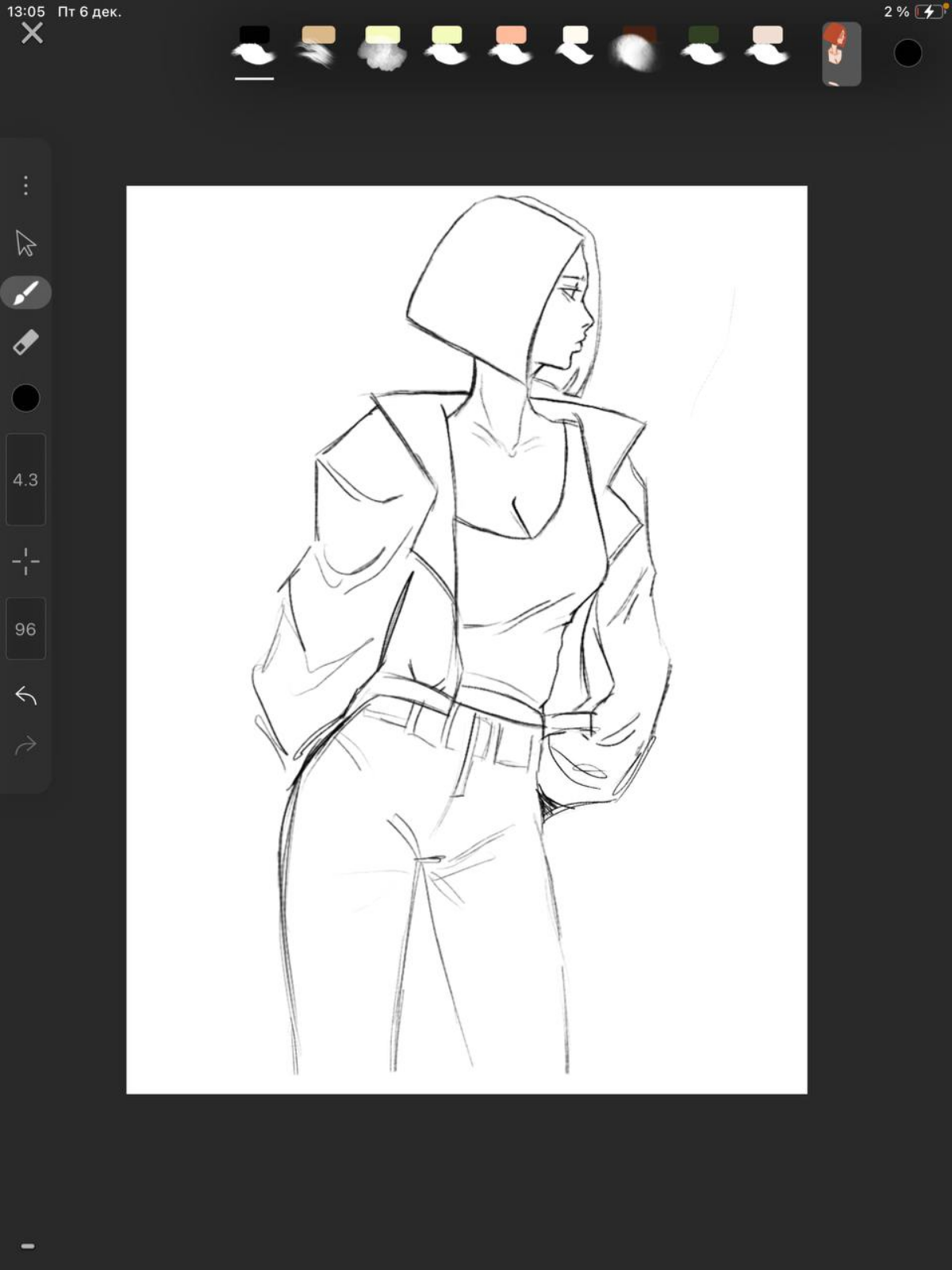Choose the selection arrow tool

coord(26,244)
